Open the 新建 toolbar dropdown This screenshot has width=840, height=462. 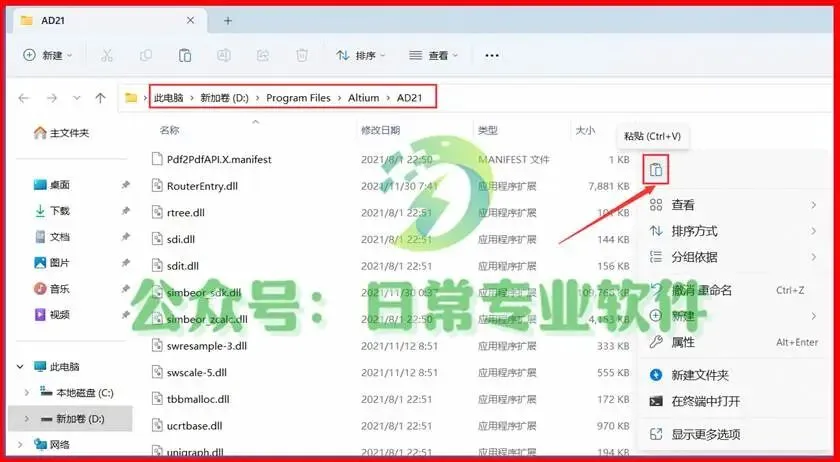pyautogui.click(x=48, y=55)
